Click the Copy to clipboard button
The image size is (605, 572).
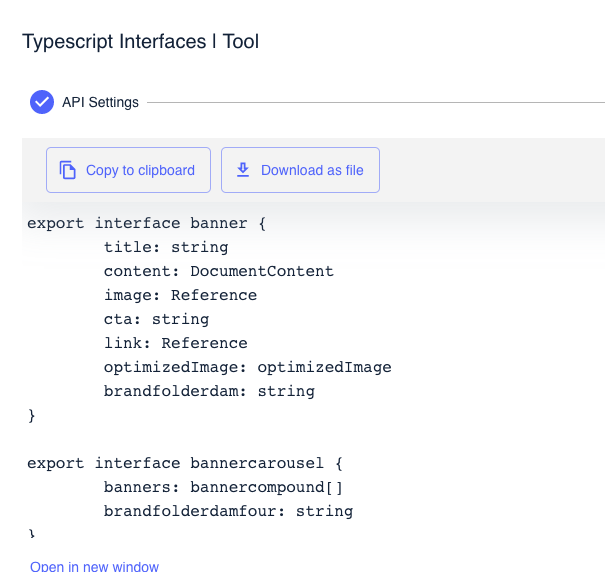(x=128, y=170)
